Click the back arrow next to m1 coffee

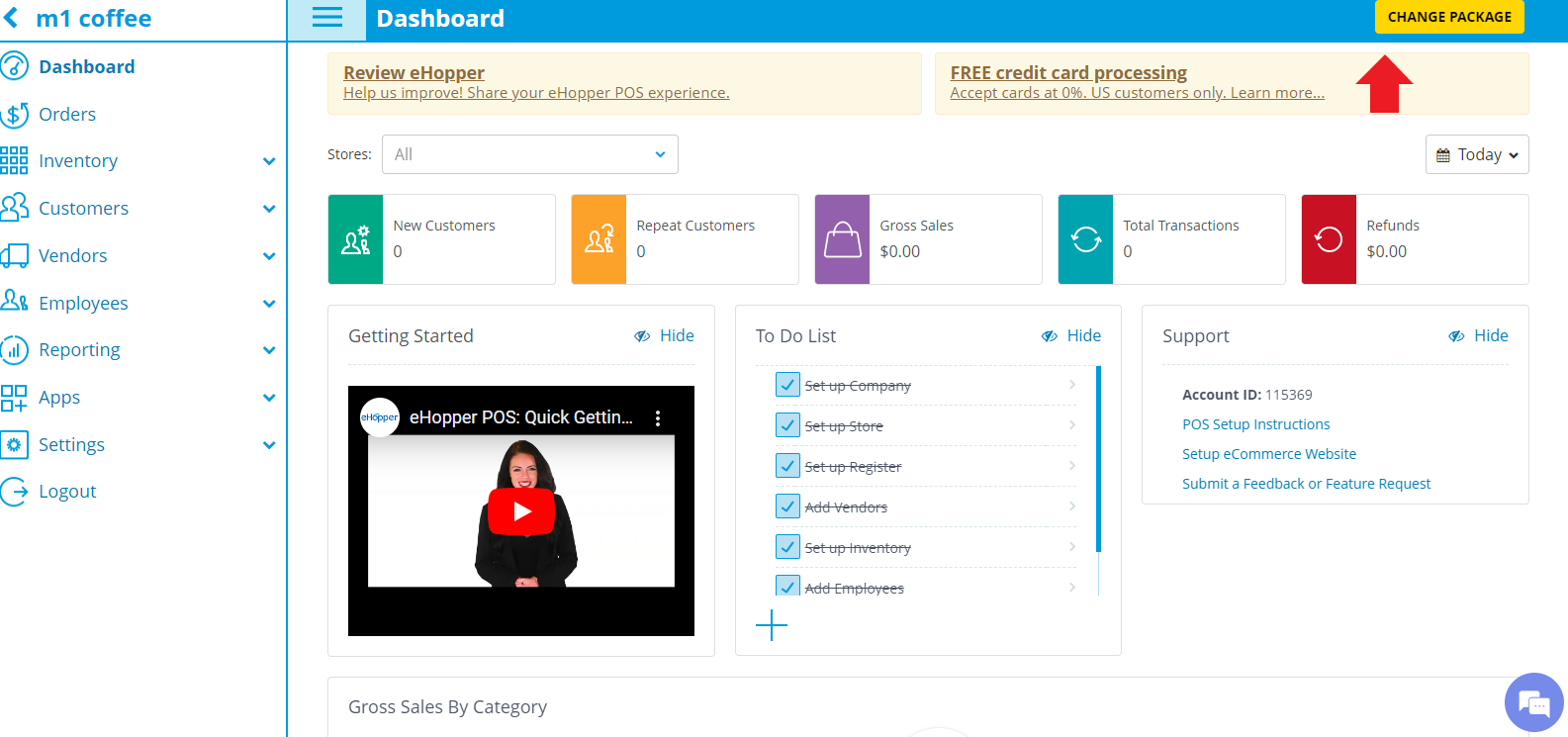[x=12, y=18]
